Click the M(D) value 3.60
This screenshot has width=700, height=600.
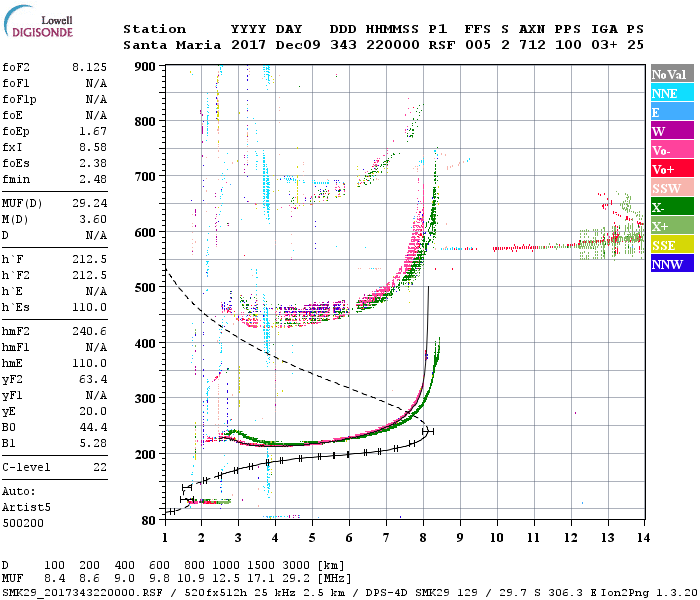point(93,219)
